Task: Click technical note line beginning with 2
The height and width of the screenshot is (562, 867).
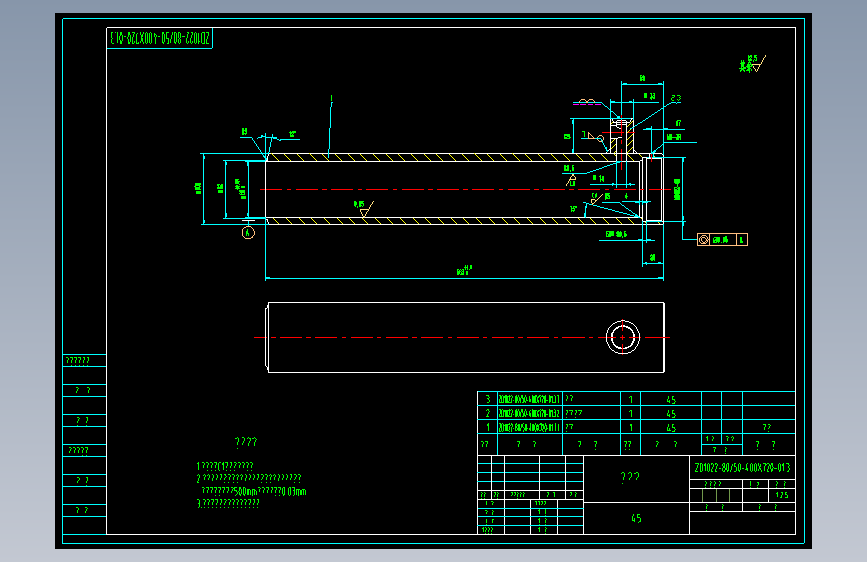Action: tap(249, 478)
